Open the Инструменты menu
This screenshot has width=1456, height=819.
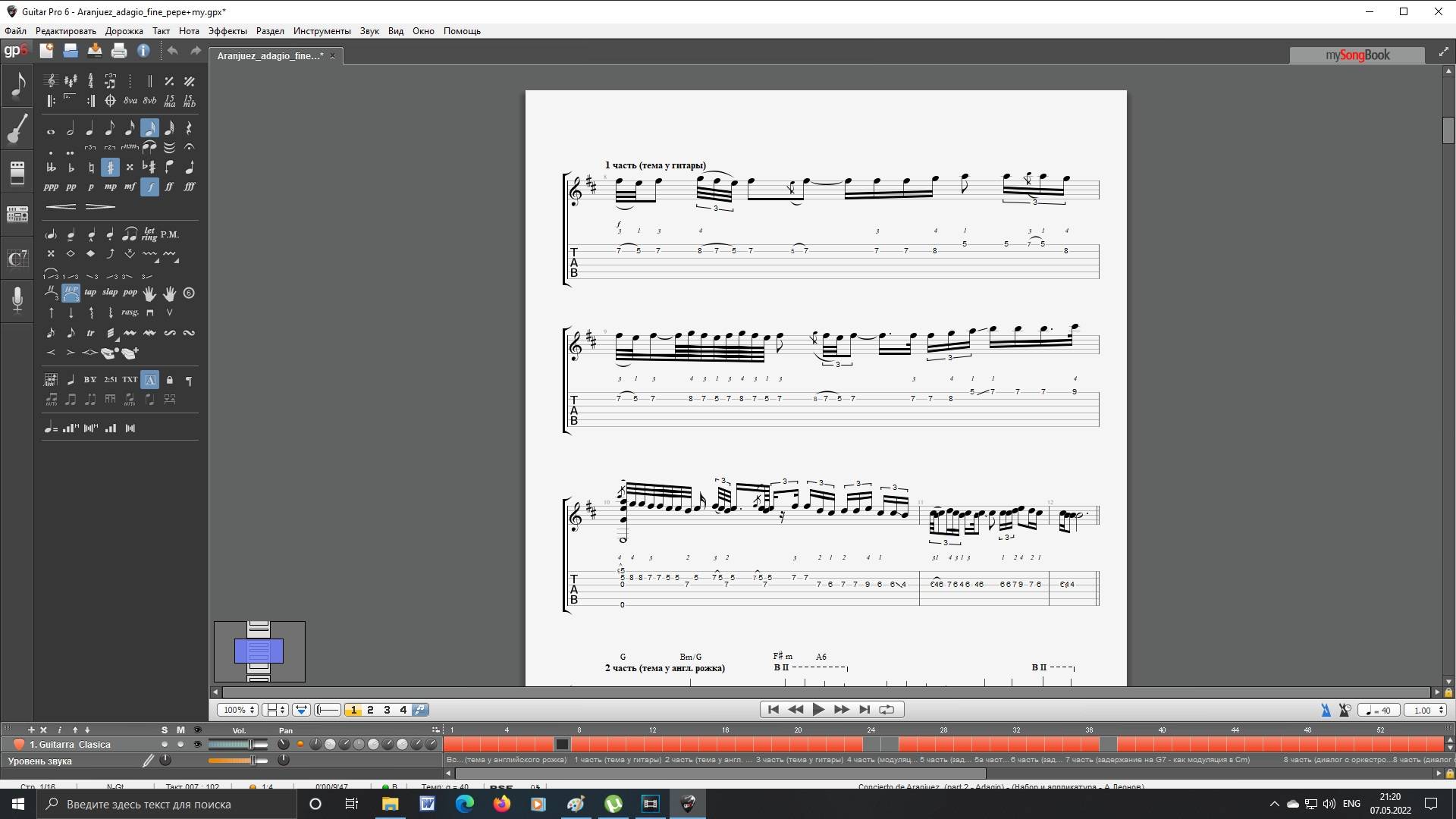[322, 31]
